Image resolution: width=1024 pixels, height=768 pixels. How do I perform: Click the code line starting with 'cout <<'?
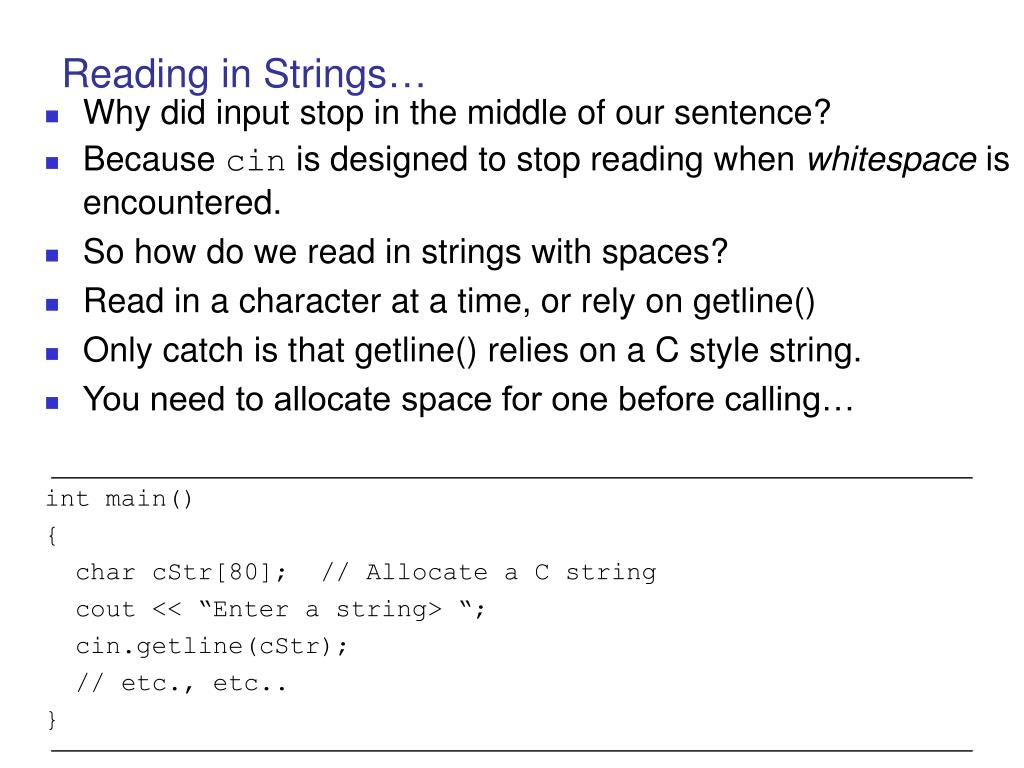281,610
